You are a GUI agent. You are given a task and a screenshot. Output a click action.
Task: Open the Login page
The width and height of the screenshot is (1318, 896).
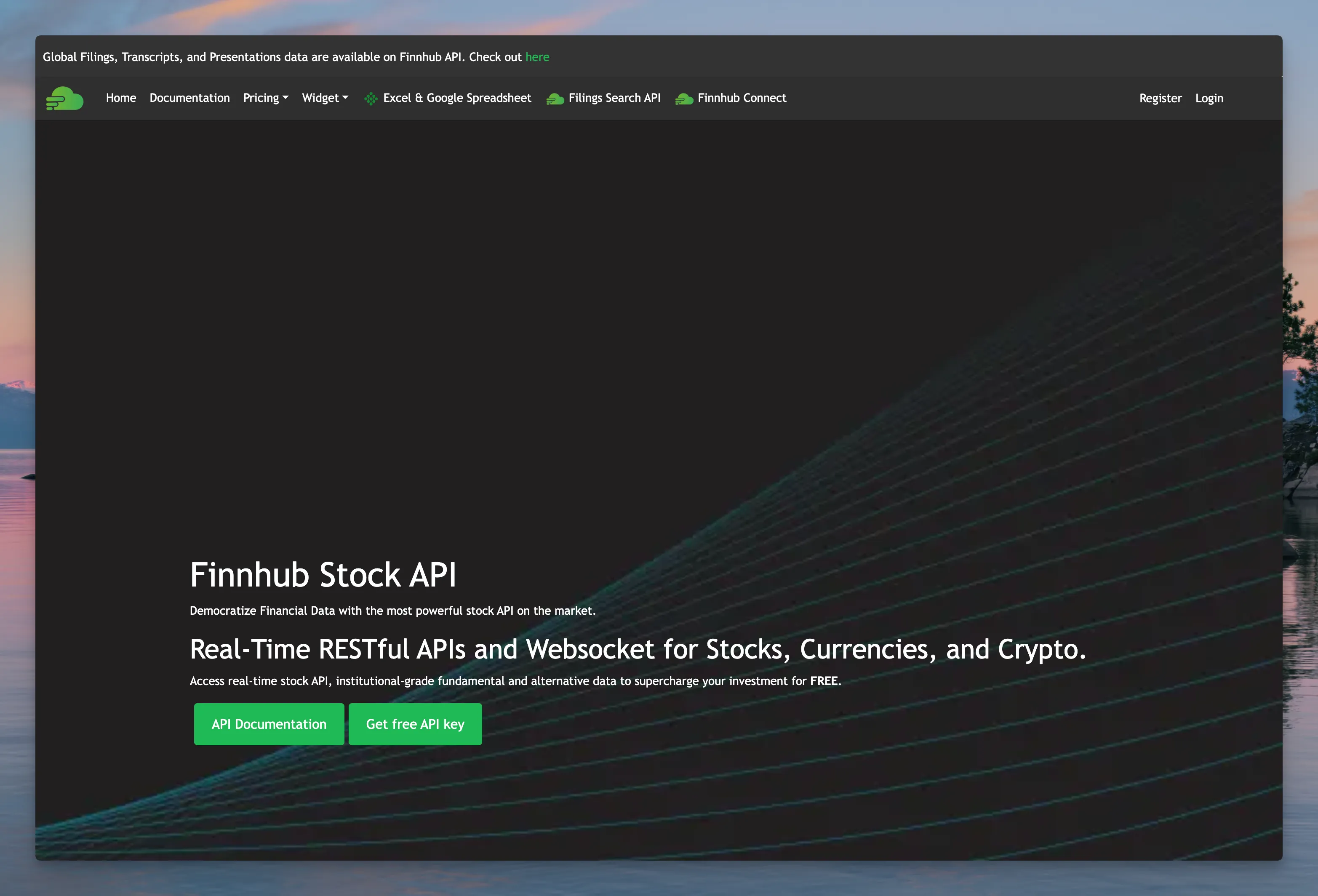1209,98
